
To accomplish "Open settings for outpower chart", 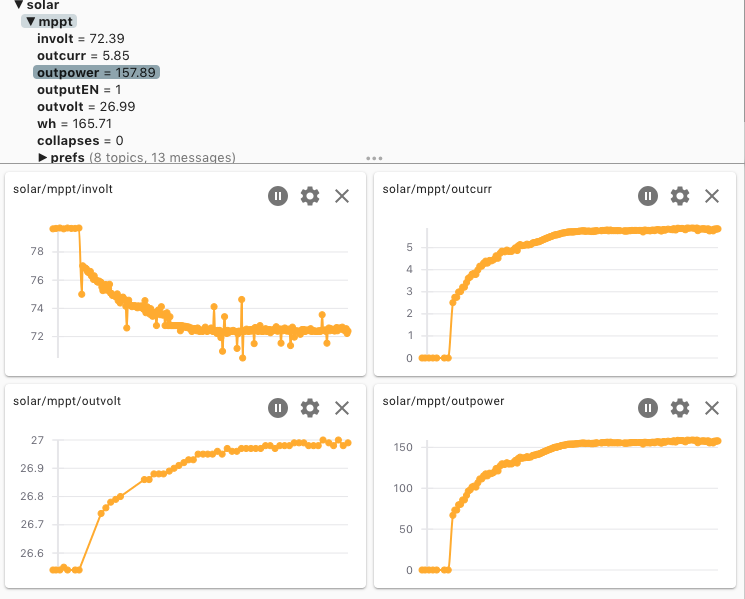I will click(x=679, y=408).
